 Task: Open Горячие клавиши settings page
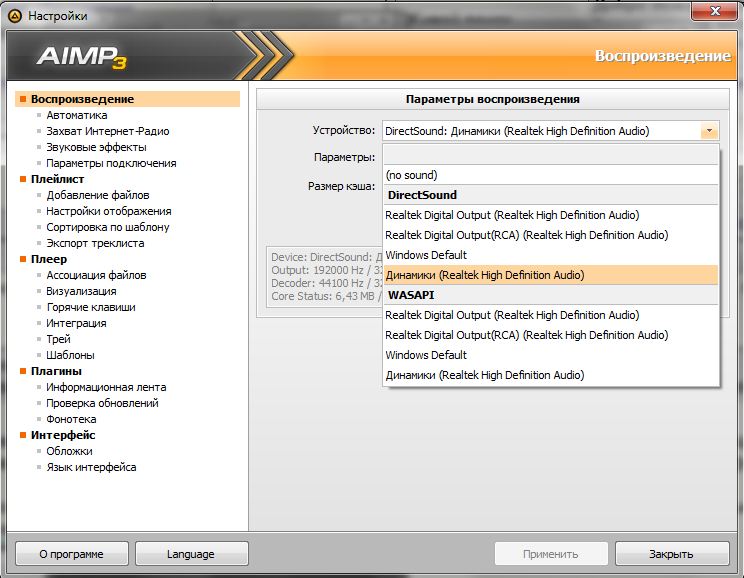[91, 307]
